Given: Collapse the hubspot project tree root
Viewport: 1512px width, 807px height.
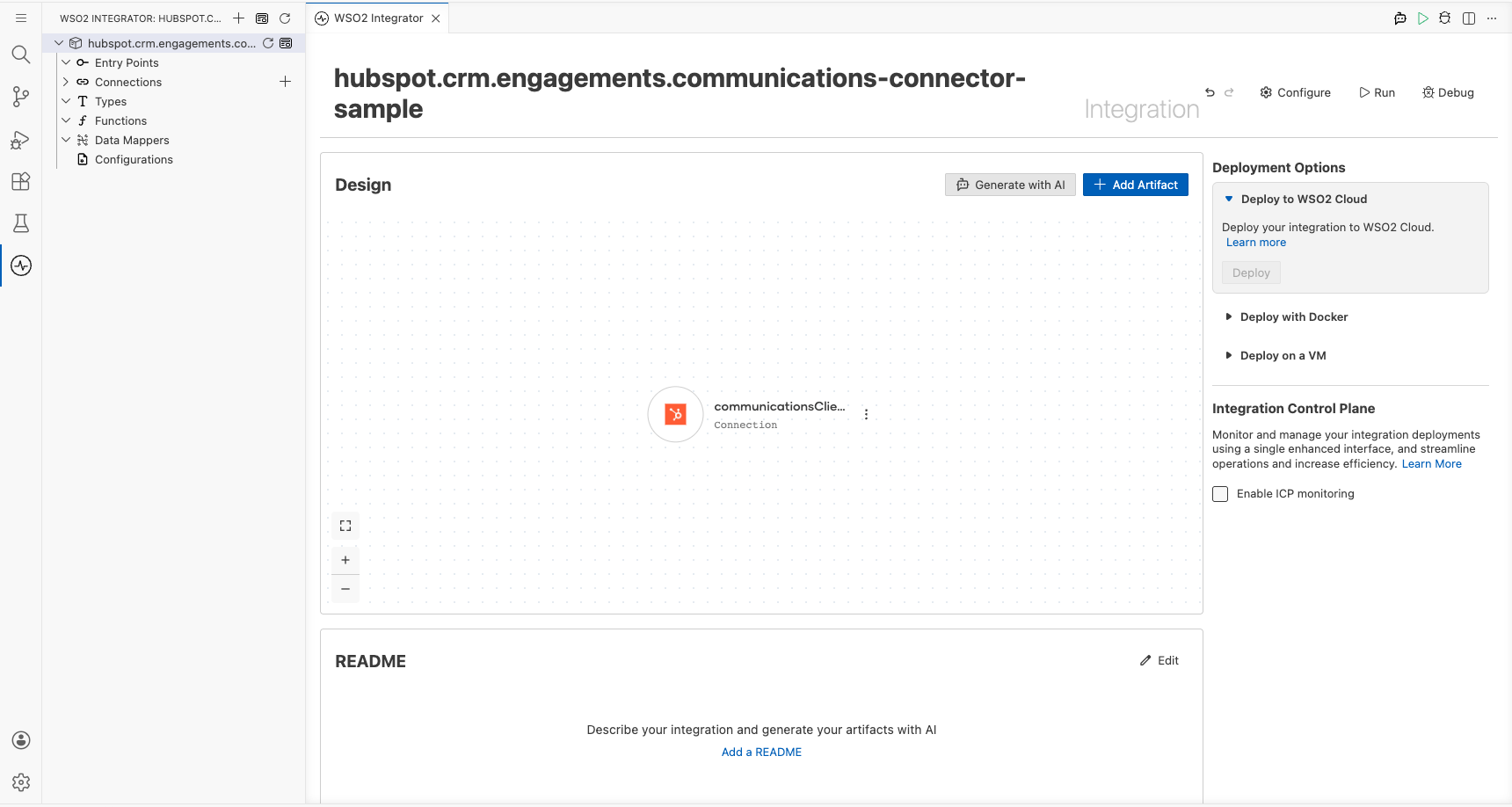Looking at the screenshot, I should pos(59,43).
